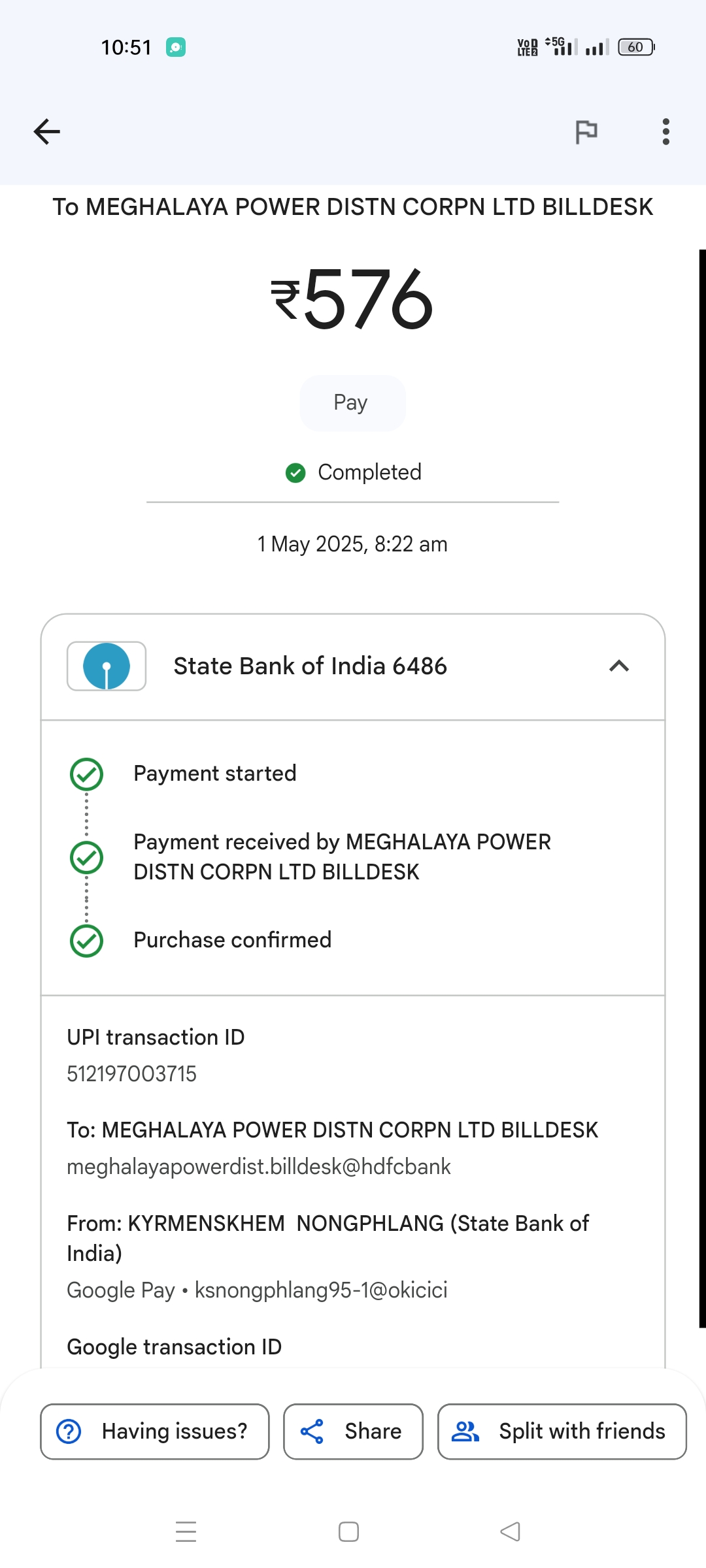The height and width of the screenshot is (1568, 706).
Task: Tap the Share button
Action: tap(353, 1431)
